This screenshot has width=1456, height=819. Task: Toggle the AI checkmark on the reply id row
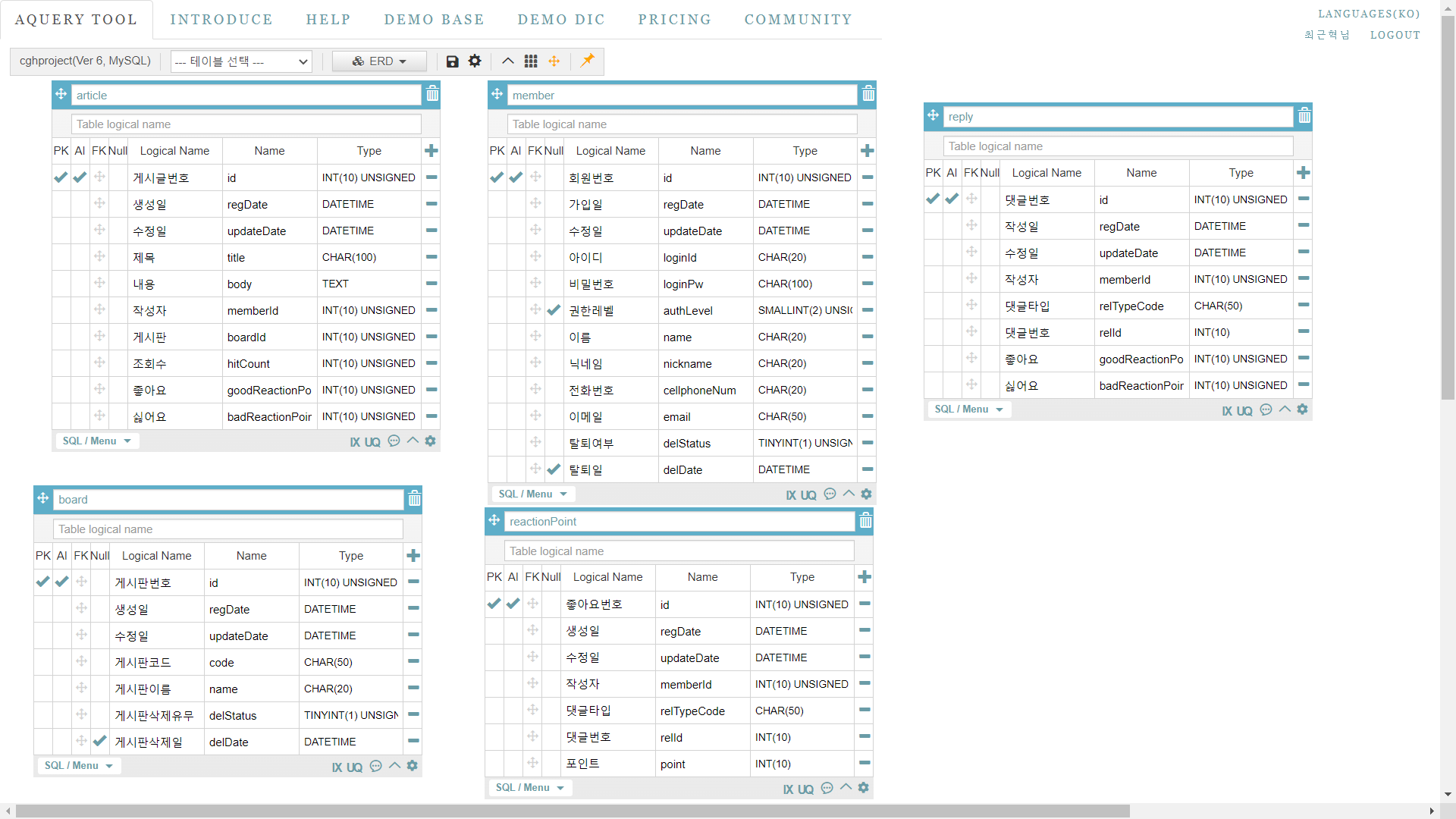[x=952, y=199]
